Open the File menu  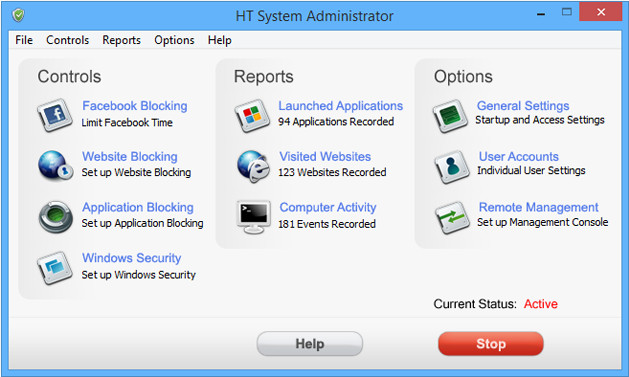pos(24,40)
